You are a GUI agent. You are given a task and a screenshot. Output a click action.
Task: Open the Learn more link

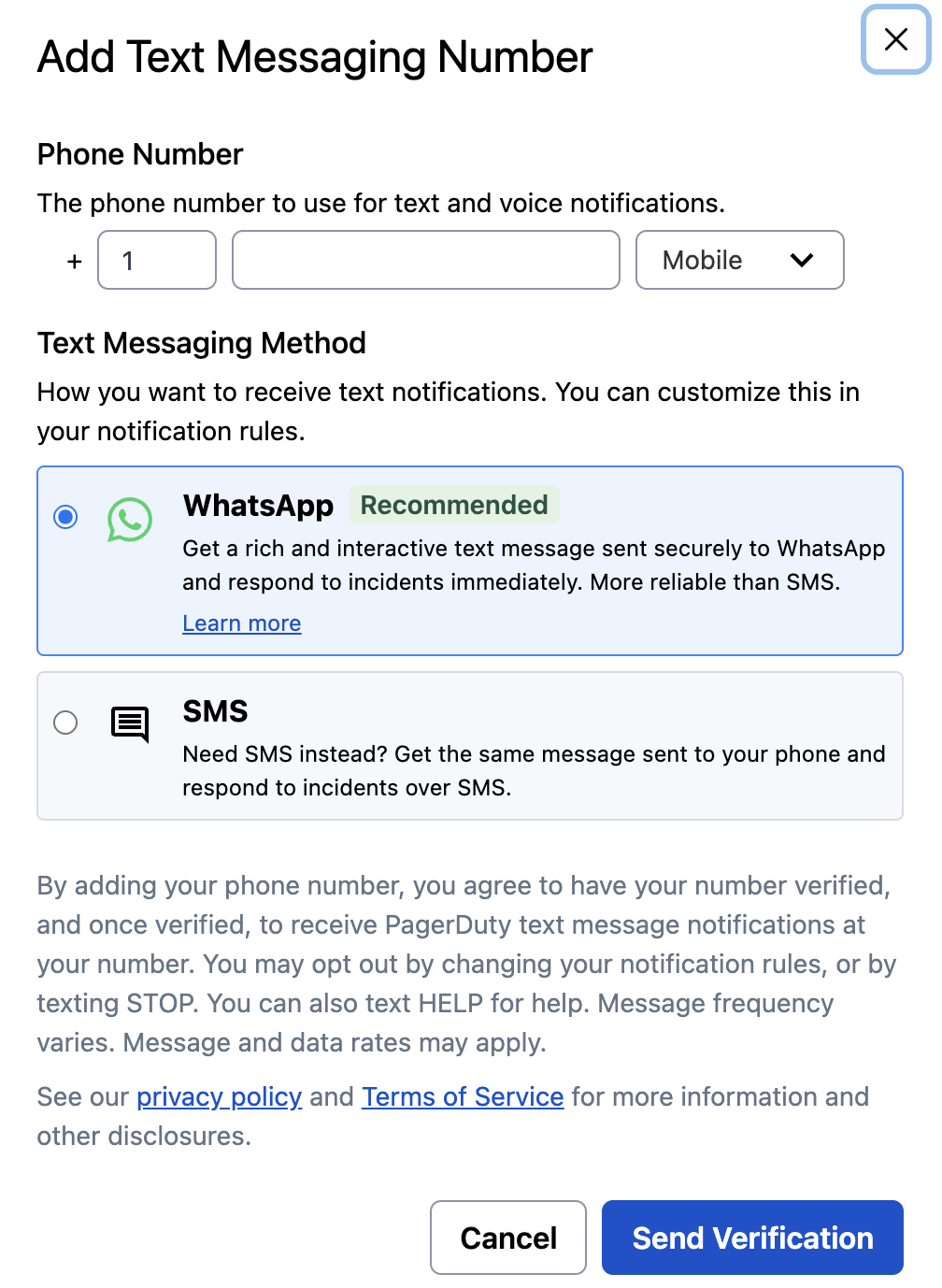coord(241,623)
